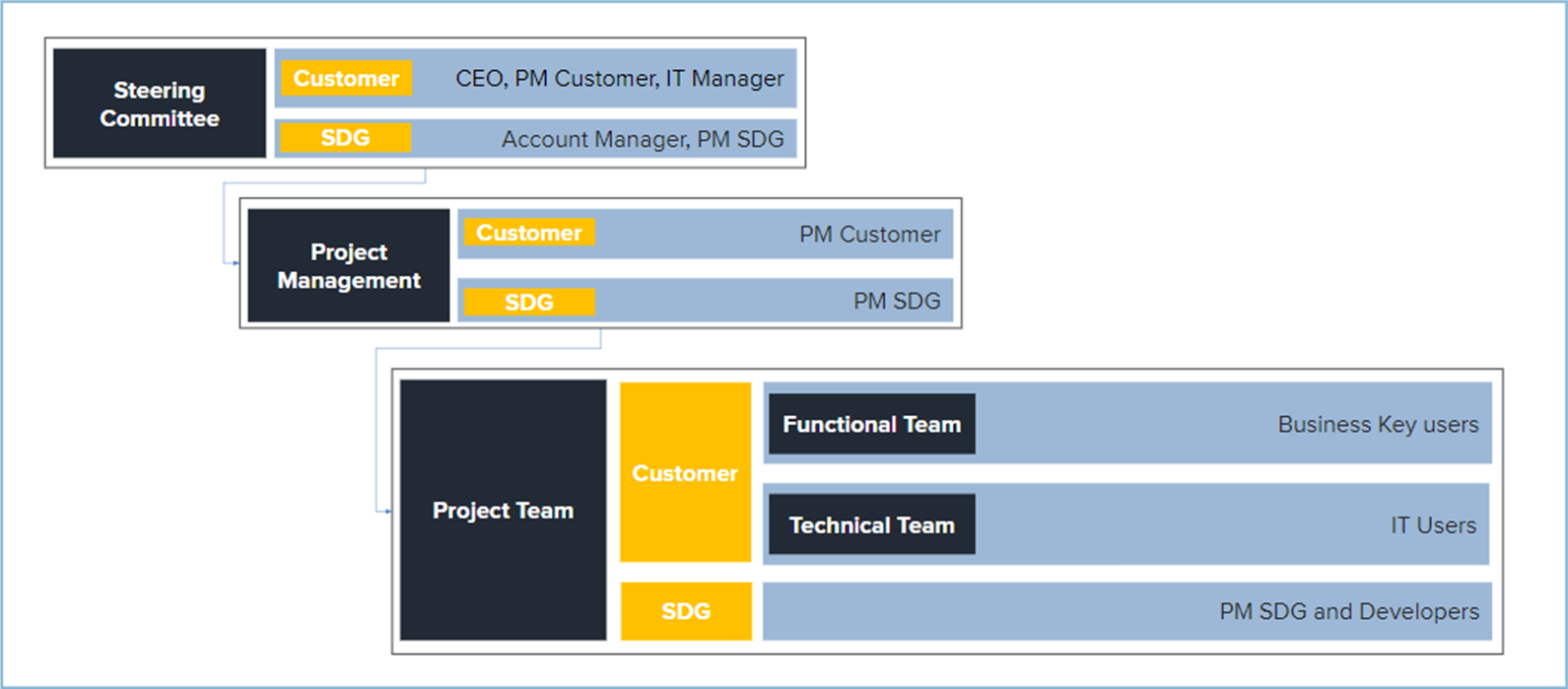Click the Functional Team box

click(871, 425)
